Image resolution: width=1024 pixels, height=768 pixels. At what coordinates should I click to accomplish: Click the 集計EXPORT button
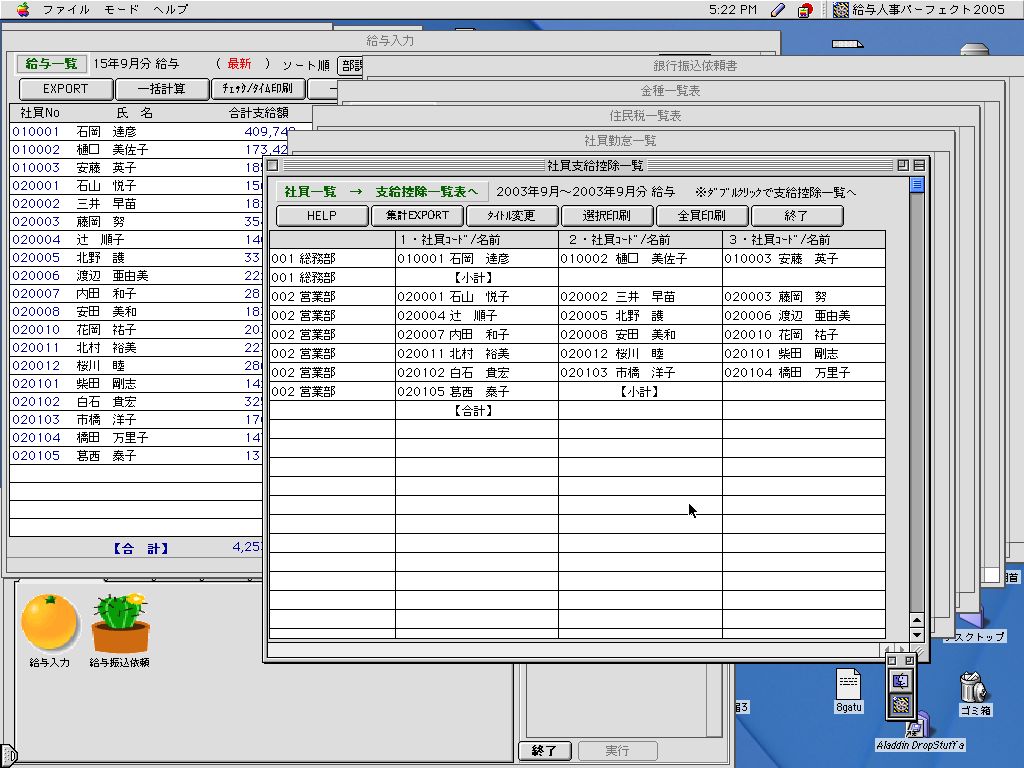click(x=418, y=216)
